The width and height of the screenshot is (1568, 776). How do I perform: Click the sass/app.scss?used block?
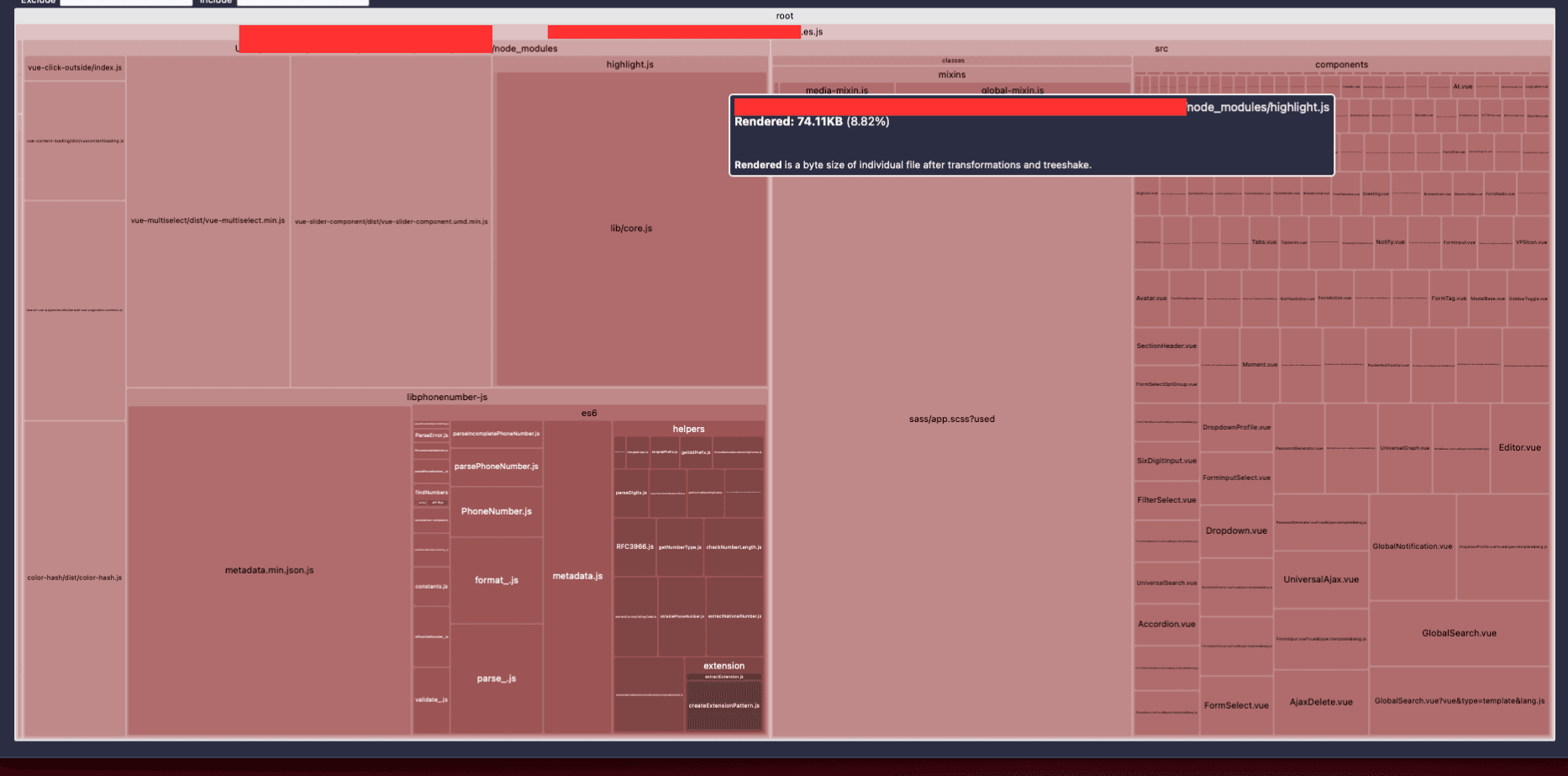pyautogui.click(x=951, y=419)
